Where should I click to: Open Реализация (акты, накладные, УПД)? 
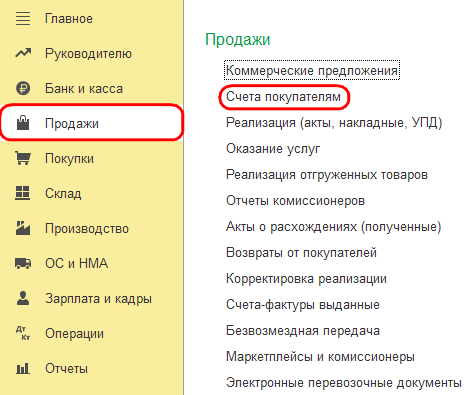334,123
